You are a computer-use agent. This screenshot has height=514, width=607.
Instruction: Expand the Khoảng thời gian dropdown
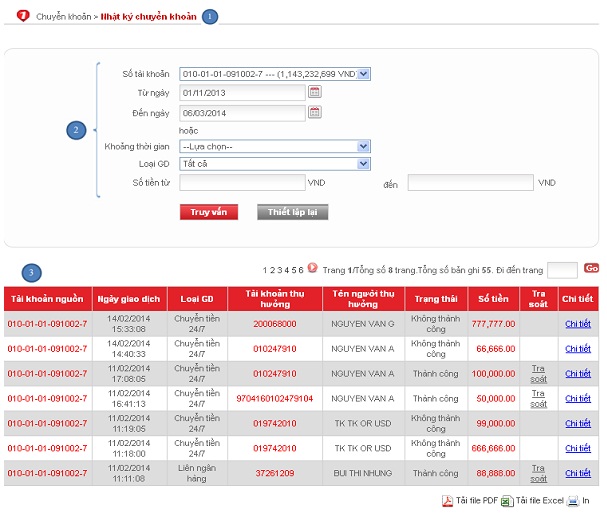(x=275, y=146)
